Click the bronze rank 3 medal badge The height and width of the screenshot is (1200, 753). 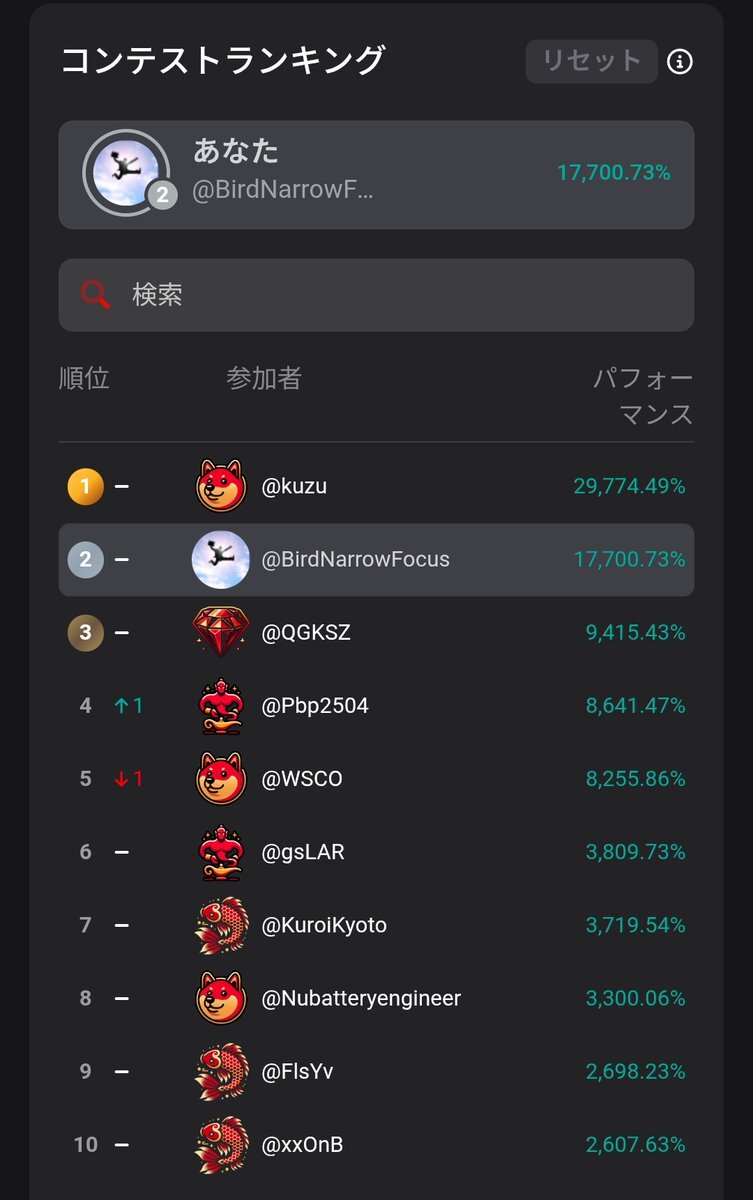coord(85,633)
